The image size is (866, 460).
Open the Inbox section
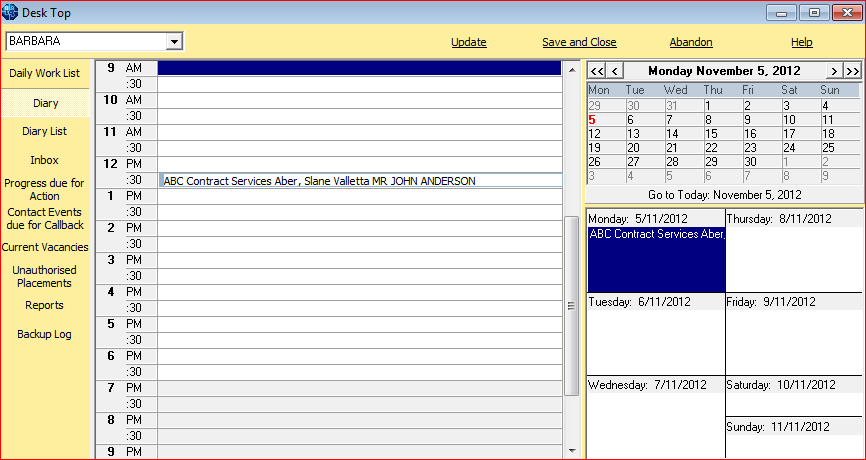[x=45, y=160]
